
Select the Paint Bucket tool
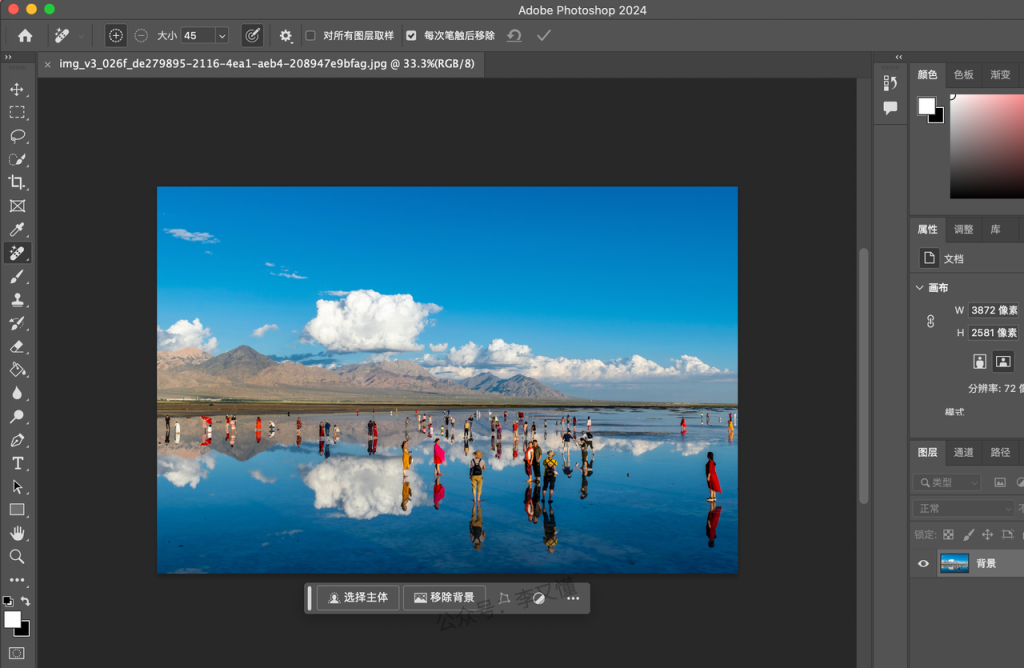pos(17,370)
